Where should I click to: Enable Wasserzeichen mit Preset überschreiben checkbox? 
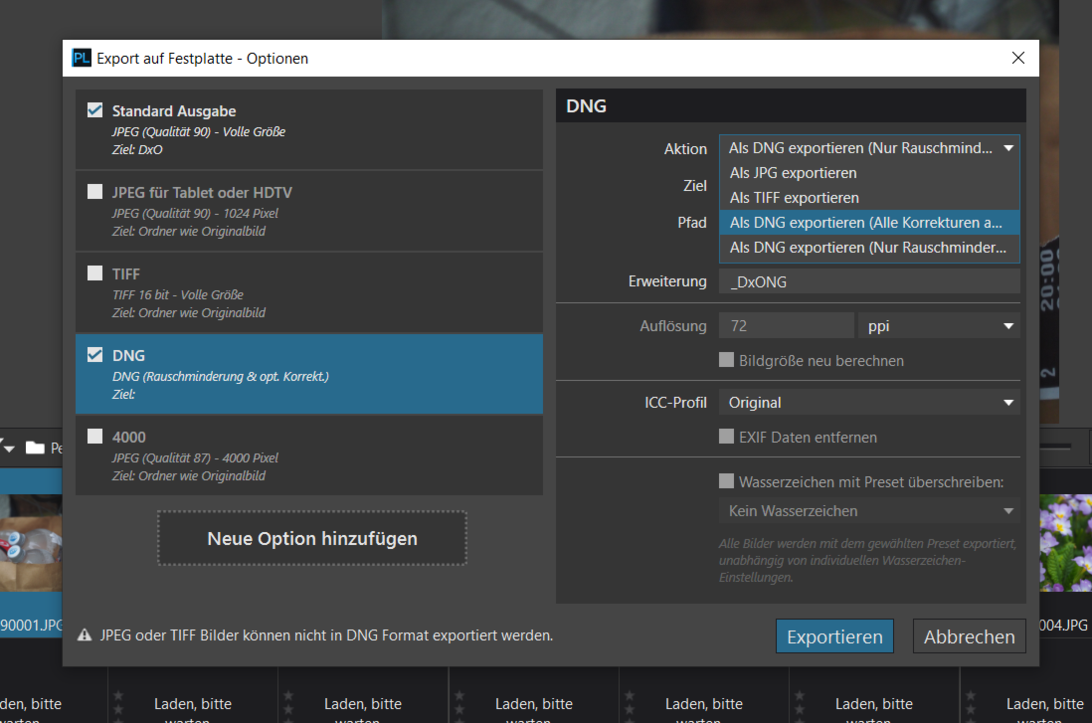tap(727, 481)
